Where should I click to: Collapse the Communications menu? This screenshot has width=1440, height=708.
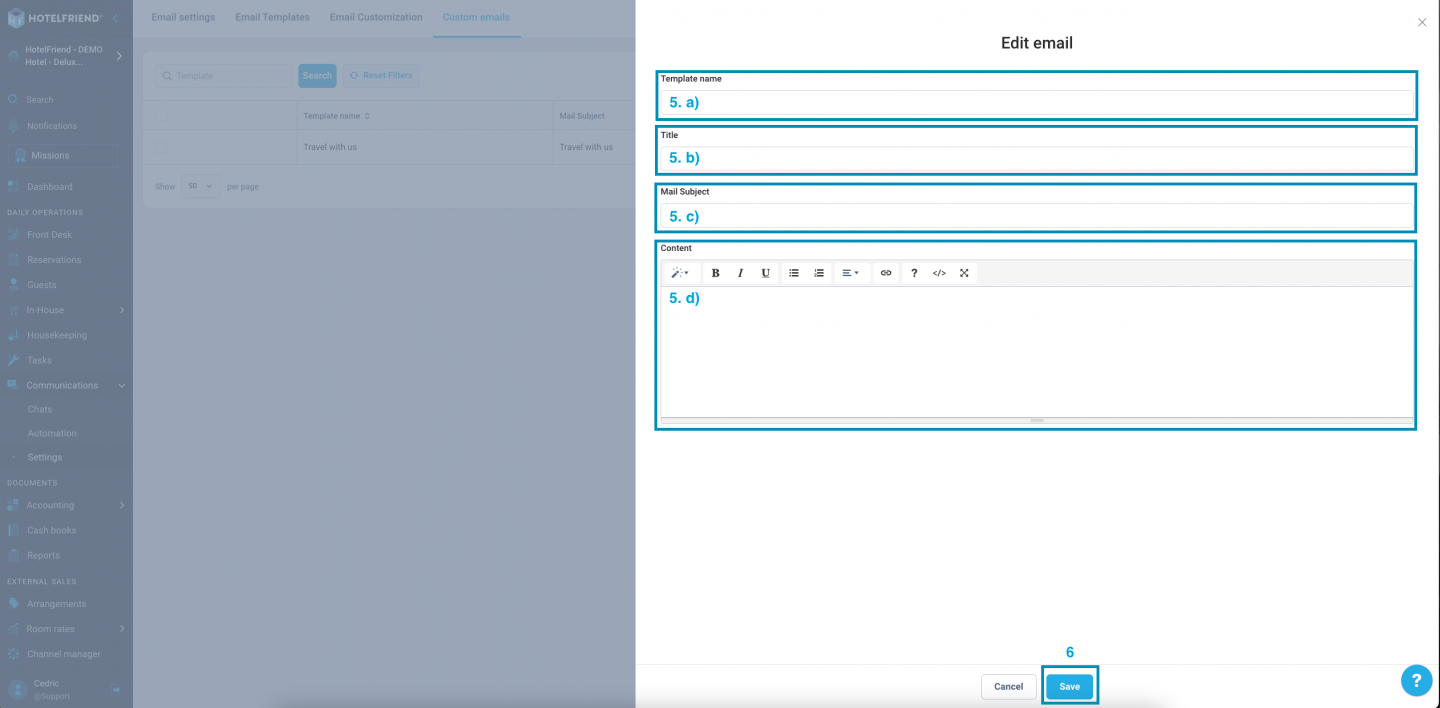point(122,385)
